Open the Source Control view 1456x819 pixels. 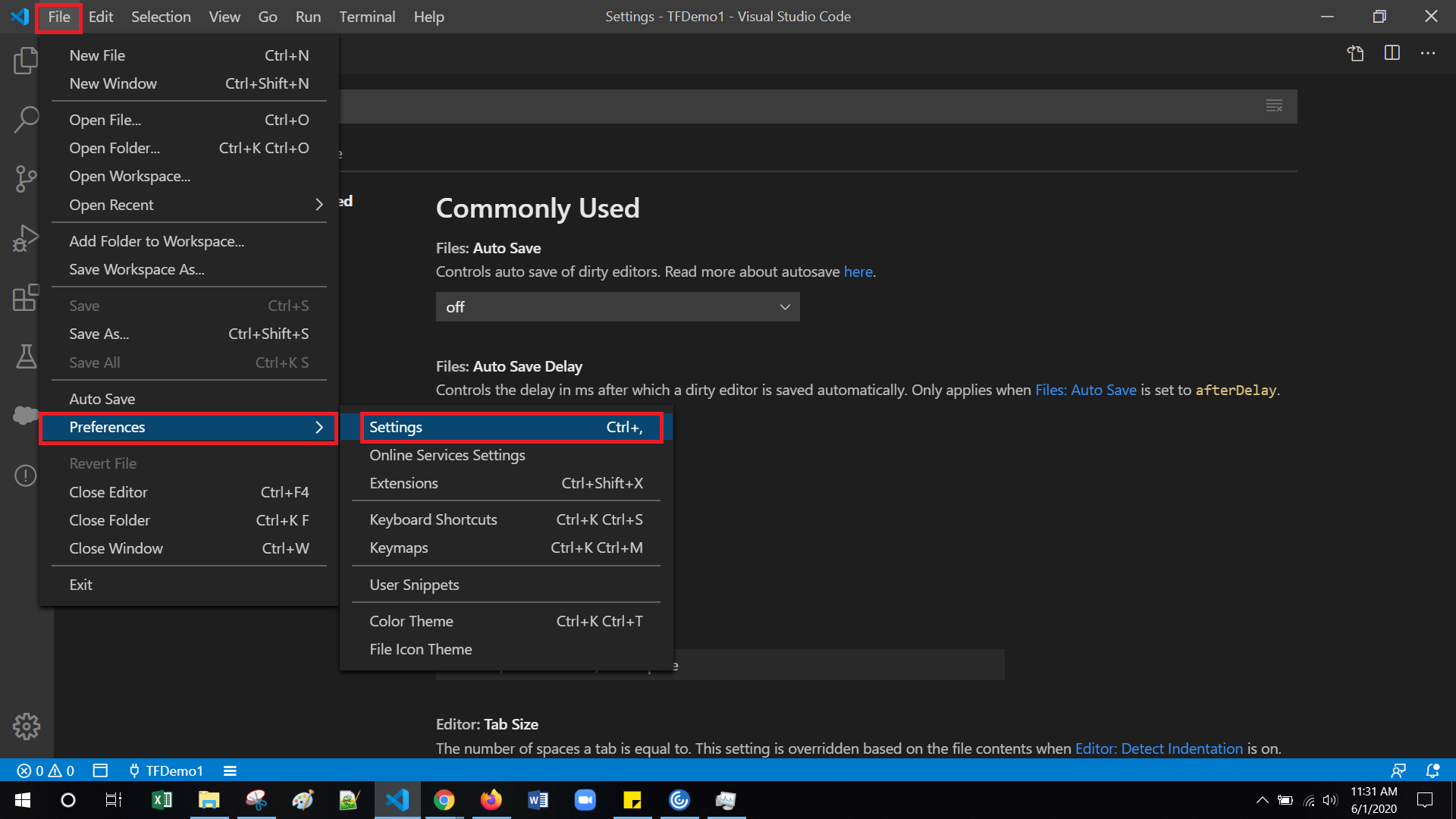click(x=25, y=179)
